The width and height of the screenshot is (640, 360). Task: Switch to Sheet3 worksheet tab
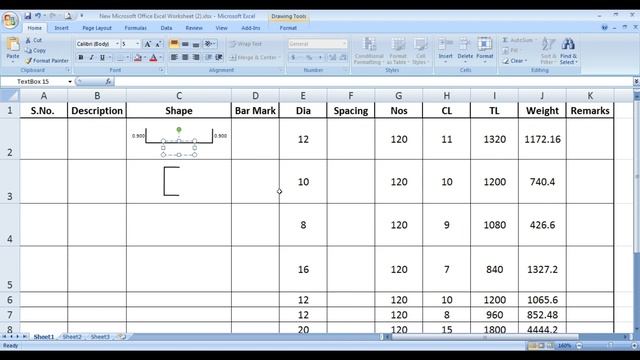(100, 337)
